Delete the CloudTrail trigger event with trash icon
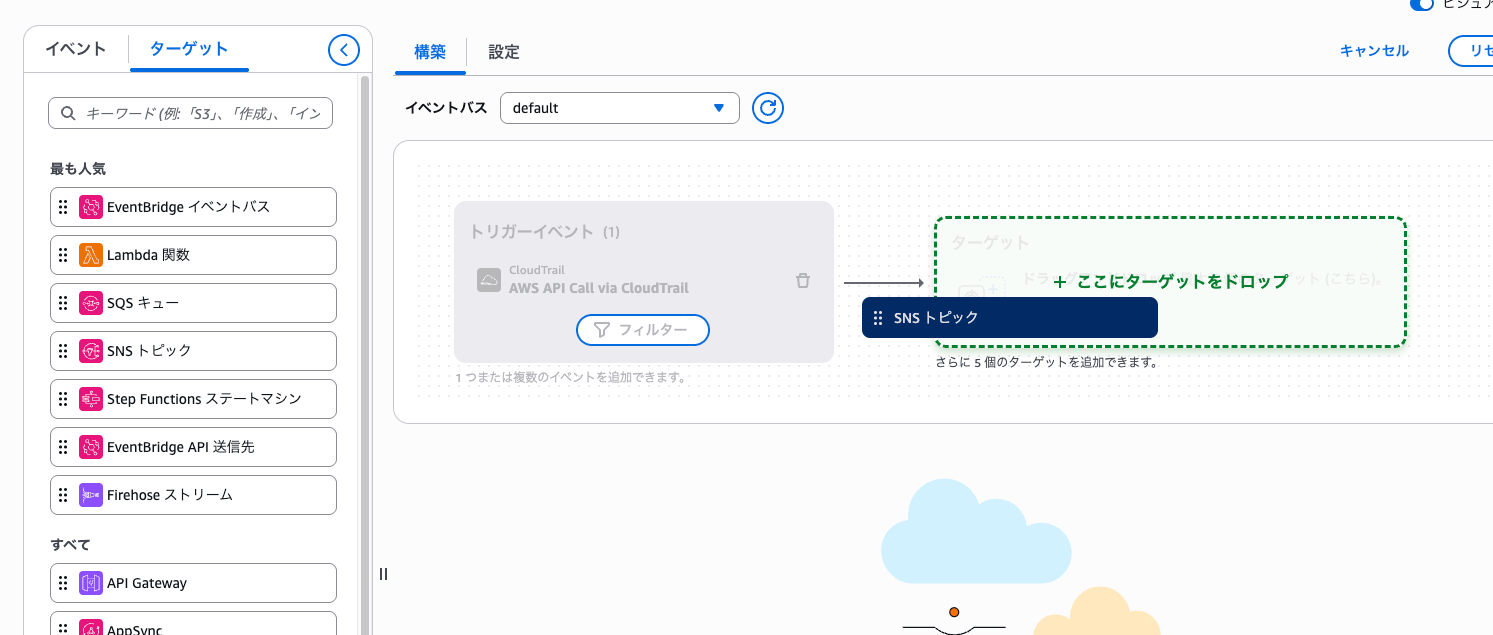1493x635 pixels. [802, 281]
